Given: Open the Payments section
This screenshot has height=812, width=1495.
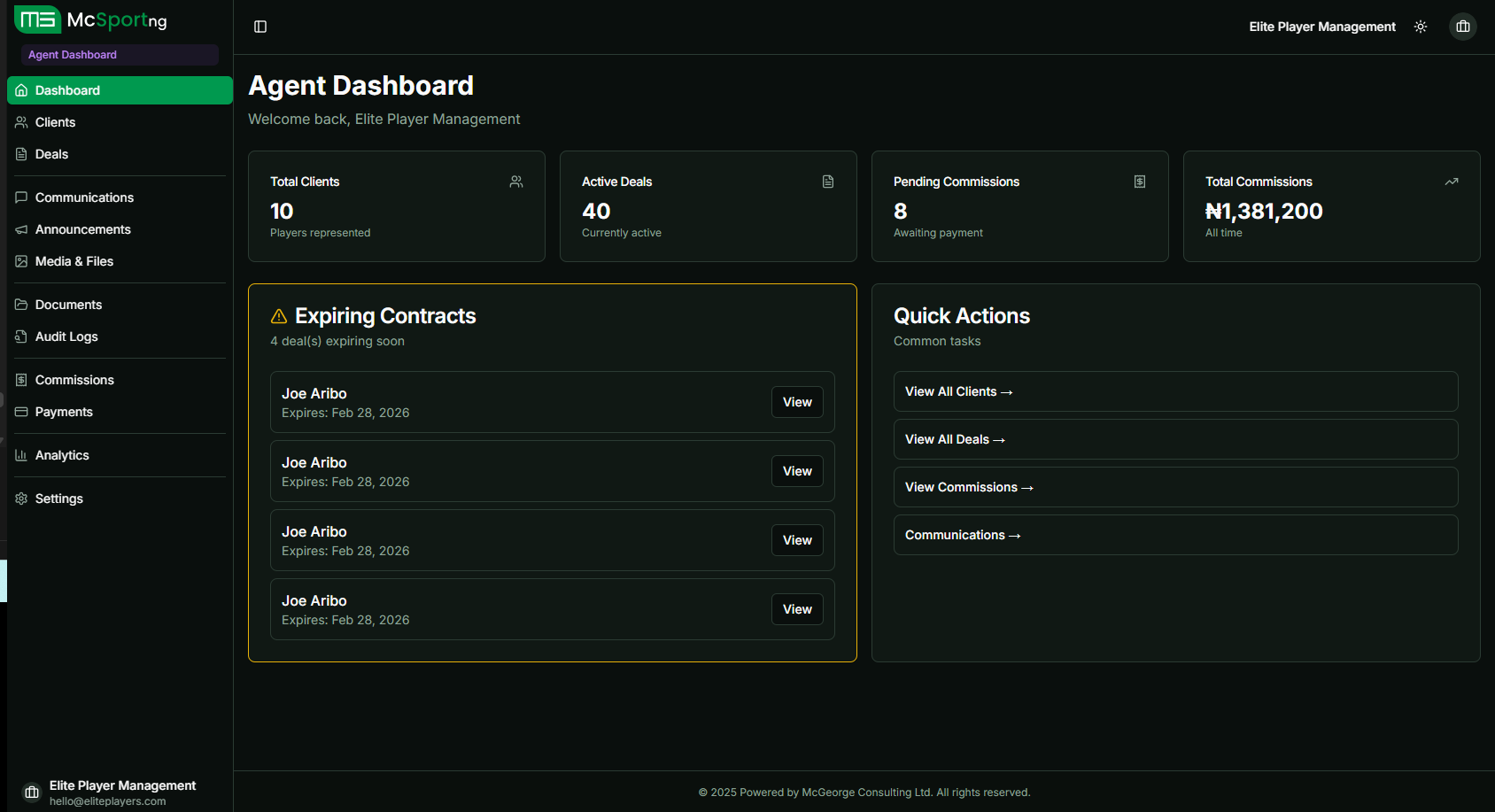Looking at the screenshot, I should [63, 411].
